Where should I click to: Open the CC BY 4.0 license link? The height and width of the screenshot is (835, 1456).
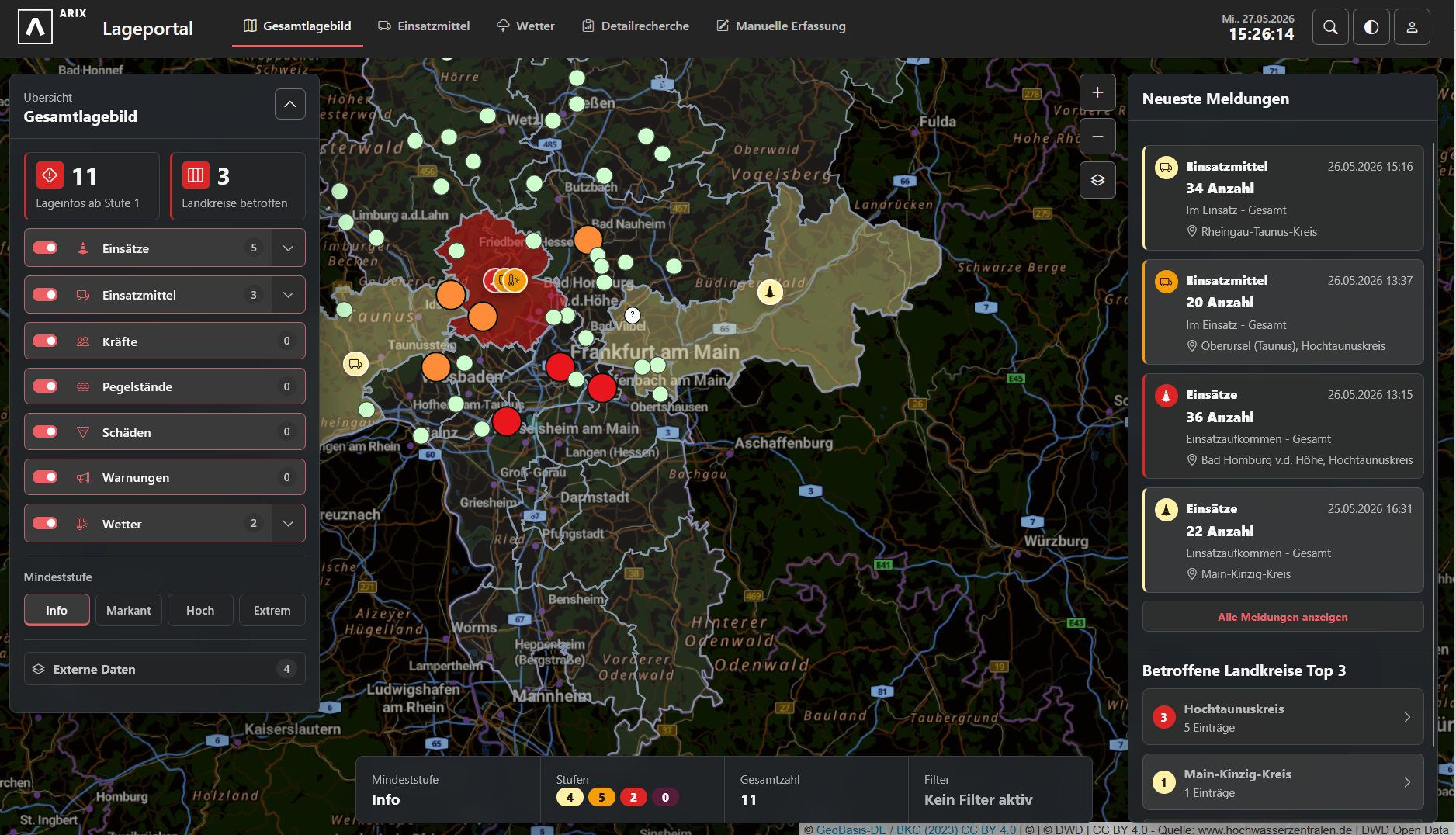pyautogui.click(x=989, y=830)
